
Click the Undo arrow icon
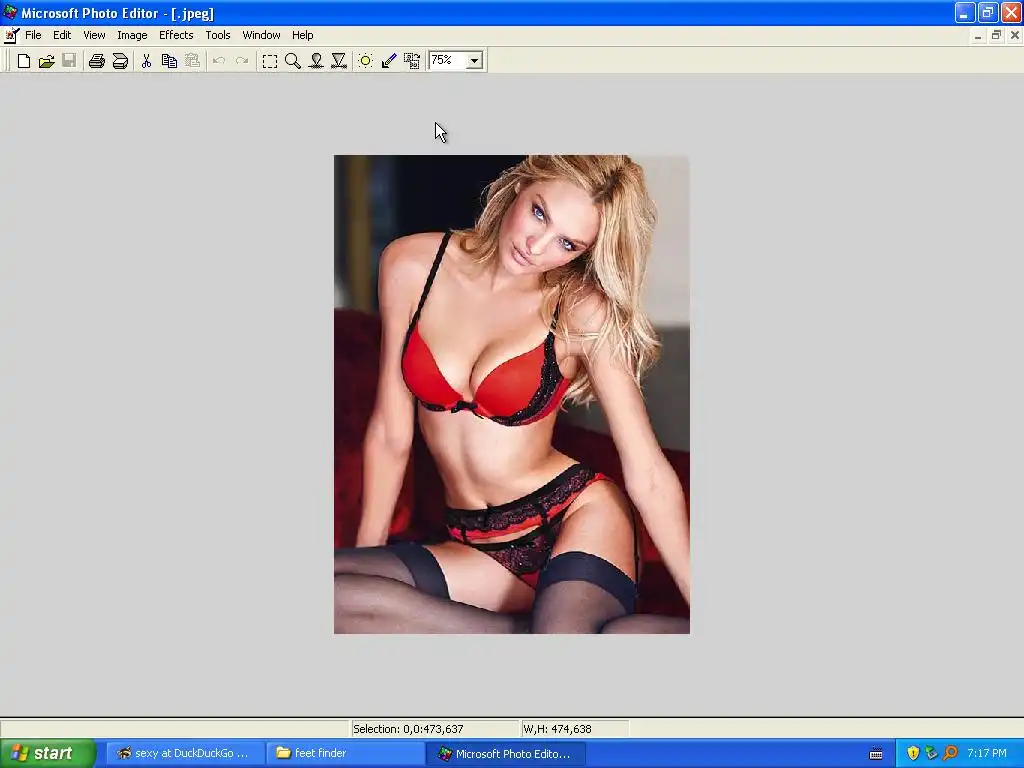219,61
